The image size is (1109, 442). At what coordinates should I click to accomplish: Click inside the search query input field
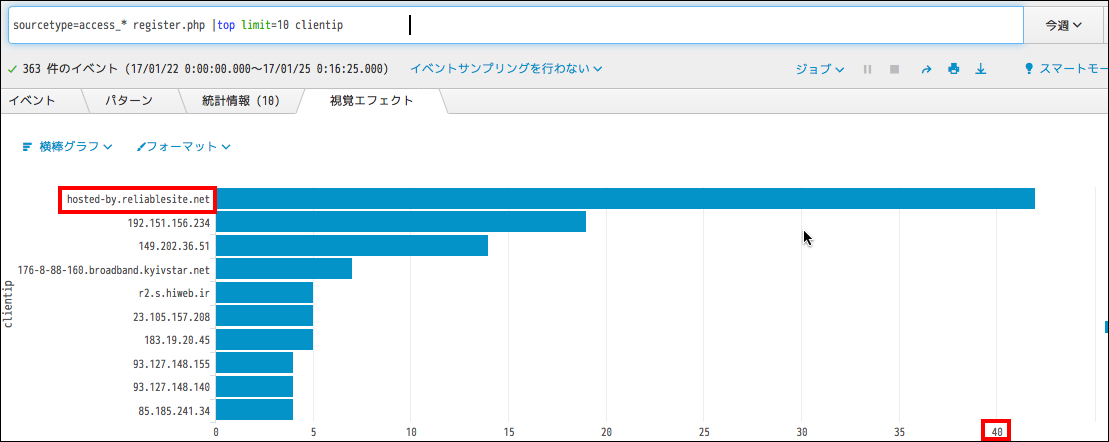tap(600, 25)
